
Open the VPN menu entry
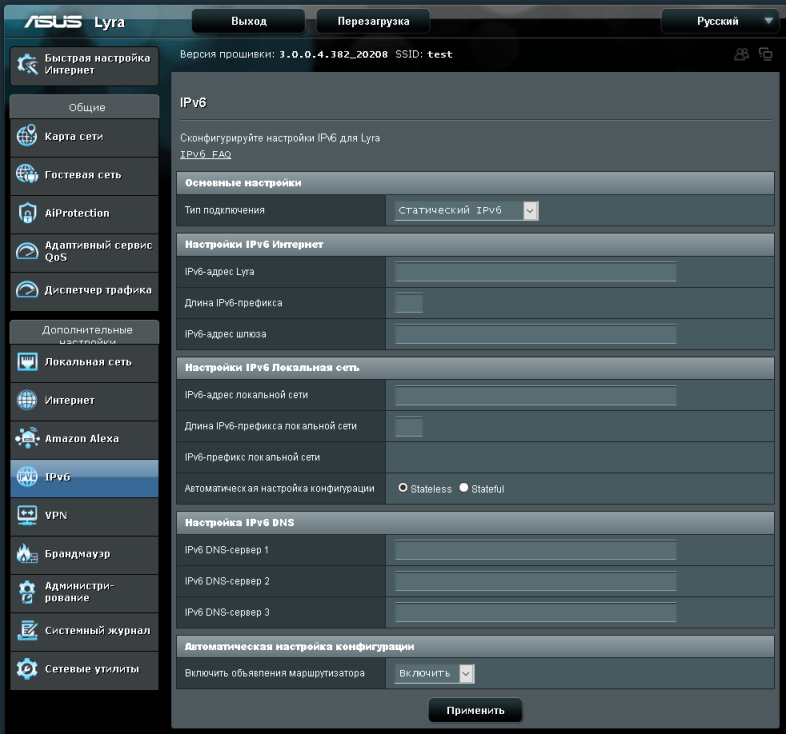84,515
